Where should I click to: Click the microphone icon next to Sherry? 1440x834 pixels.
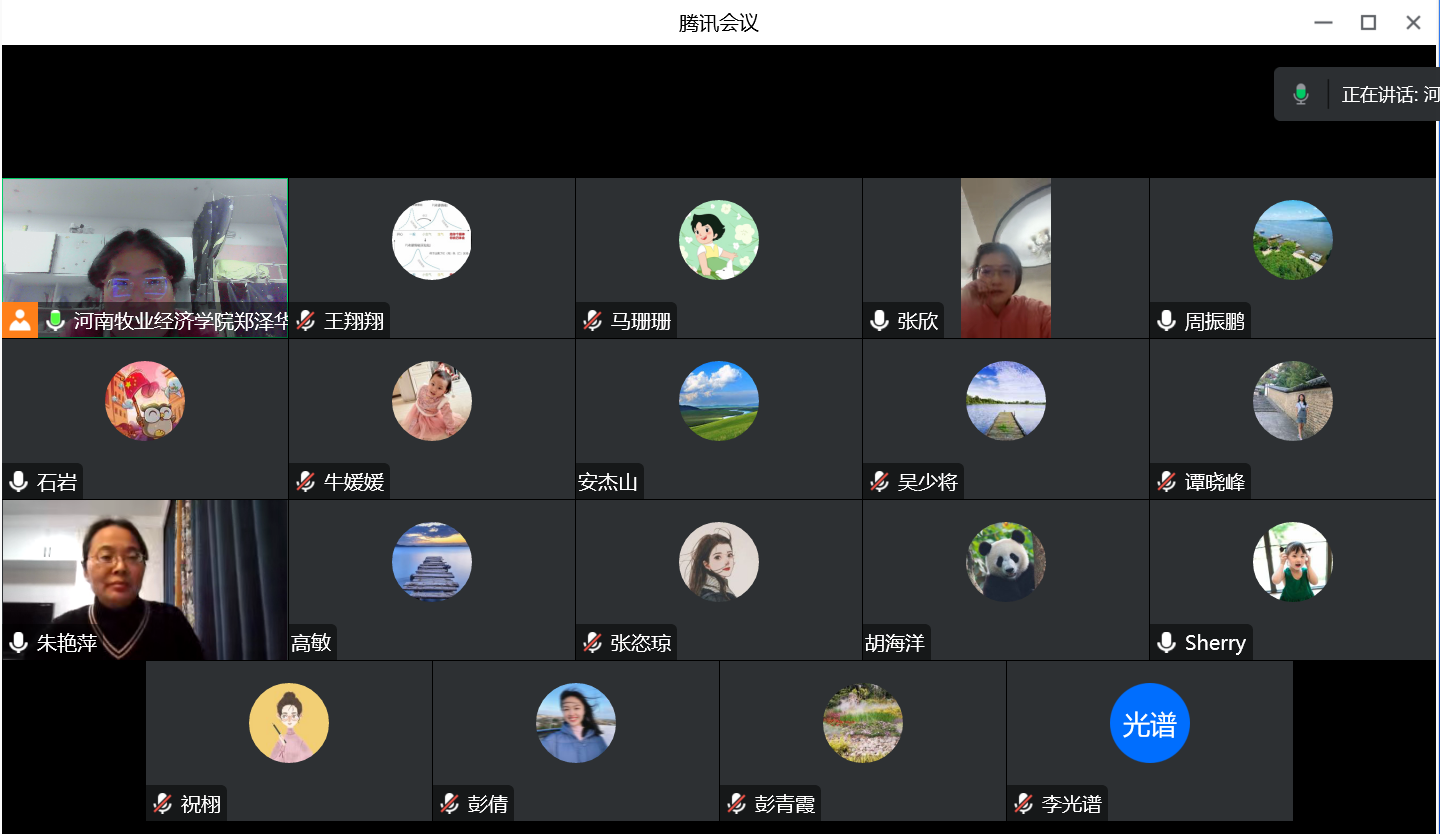click(1167, 642)
